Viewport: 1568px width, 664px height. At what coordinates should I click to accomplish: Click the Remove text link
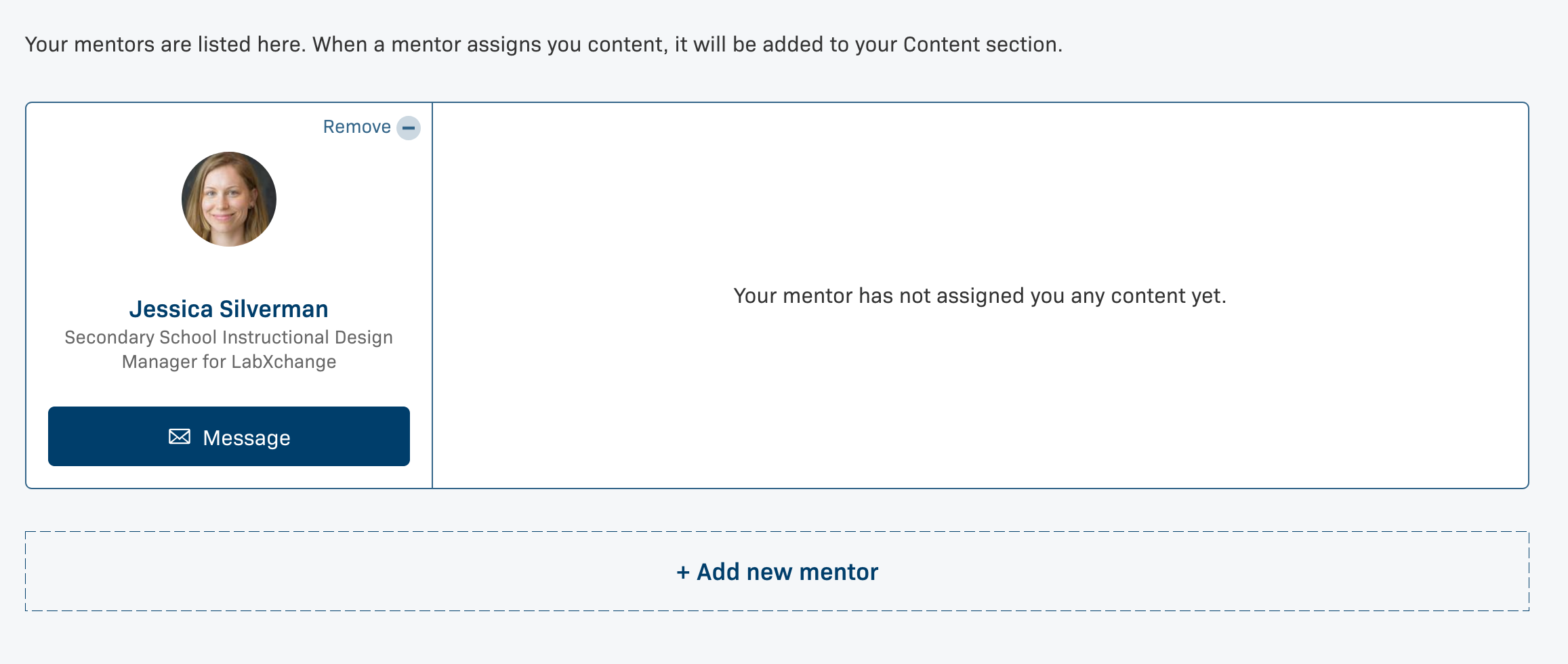click(356, 127)
